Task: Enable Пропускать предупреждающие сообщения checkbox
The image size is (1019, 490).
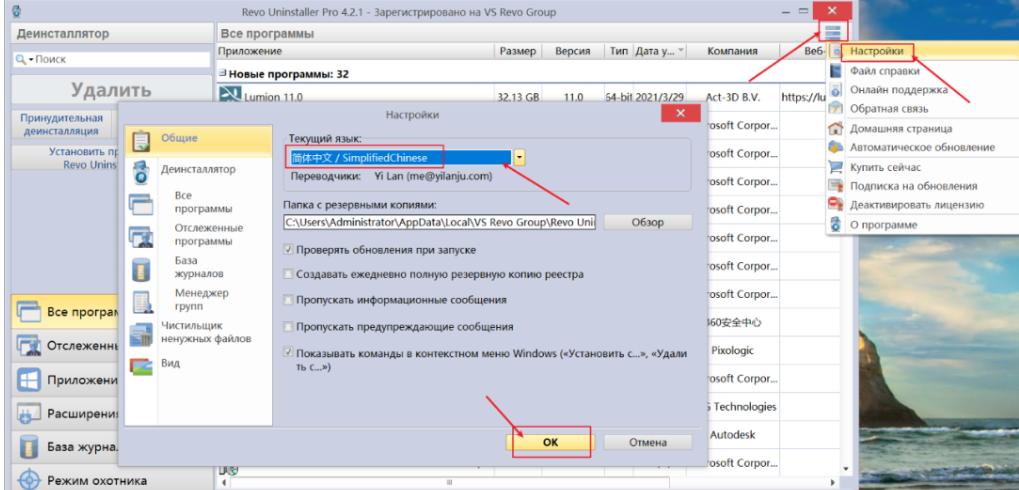Action: click(x=288, y=326)
